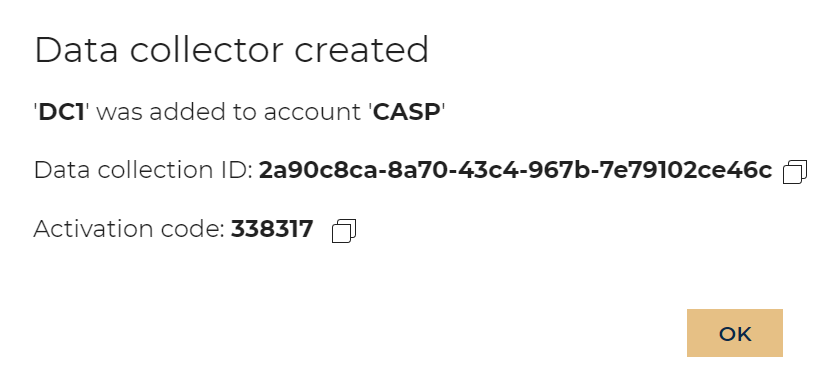This screenshot has width=818, height=392.
Task: Click the 'Data collection ID:' label
Action: click(x=143, y=170)
